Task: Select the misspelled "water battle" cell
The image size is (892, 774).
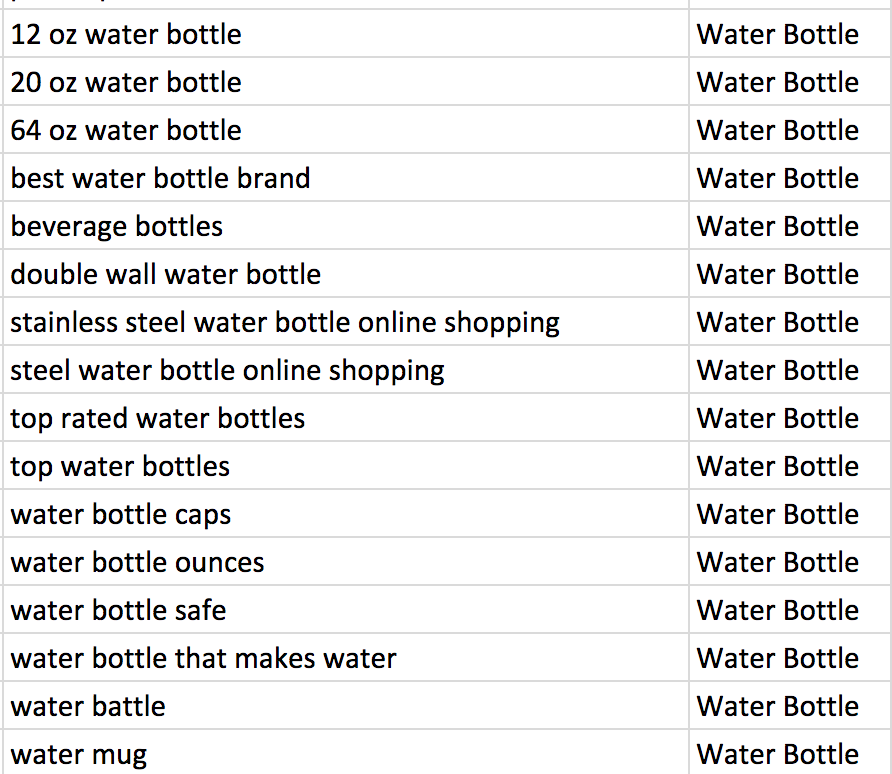Action: click(x=88, y=707)
